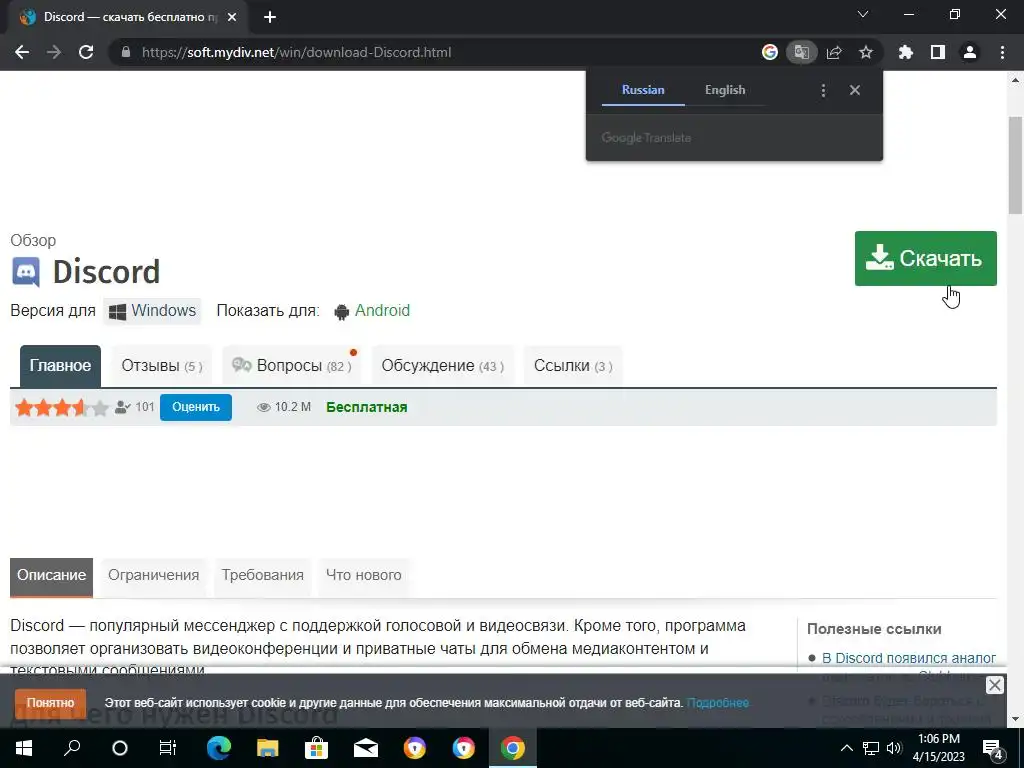1024x768 pixels.
Task: Close the Google Translate popup
Action: pos(855,90)
